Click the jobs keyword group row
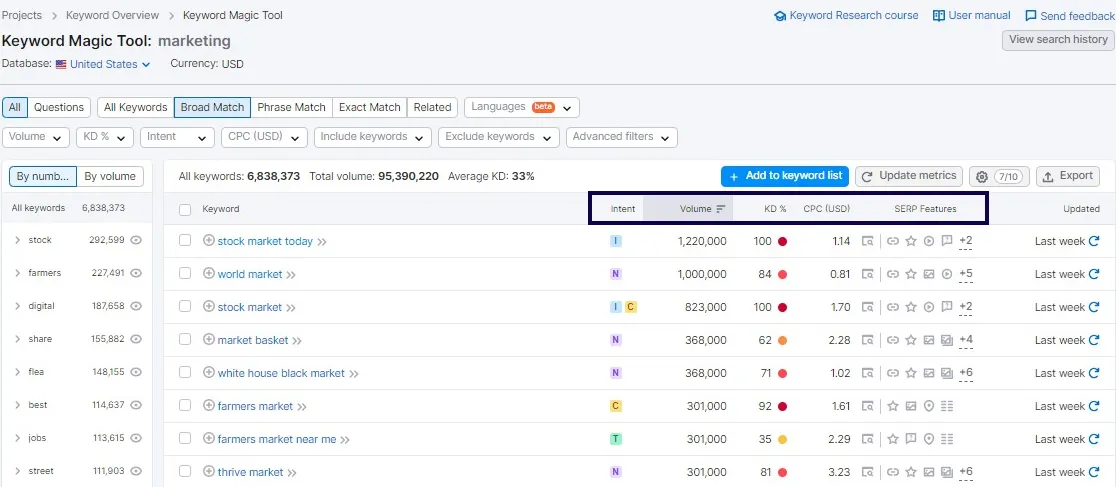Viewport: 1116px width, 487px height. [x=75, y=438]
